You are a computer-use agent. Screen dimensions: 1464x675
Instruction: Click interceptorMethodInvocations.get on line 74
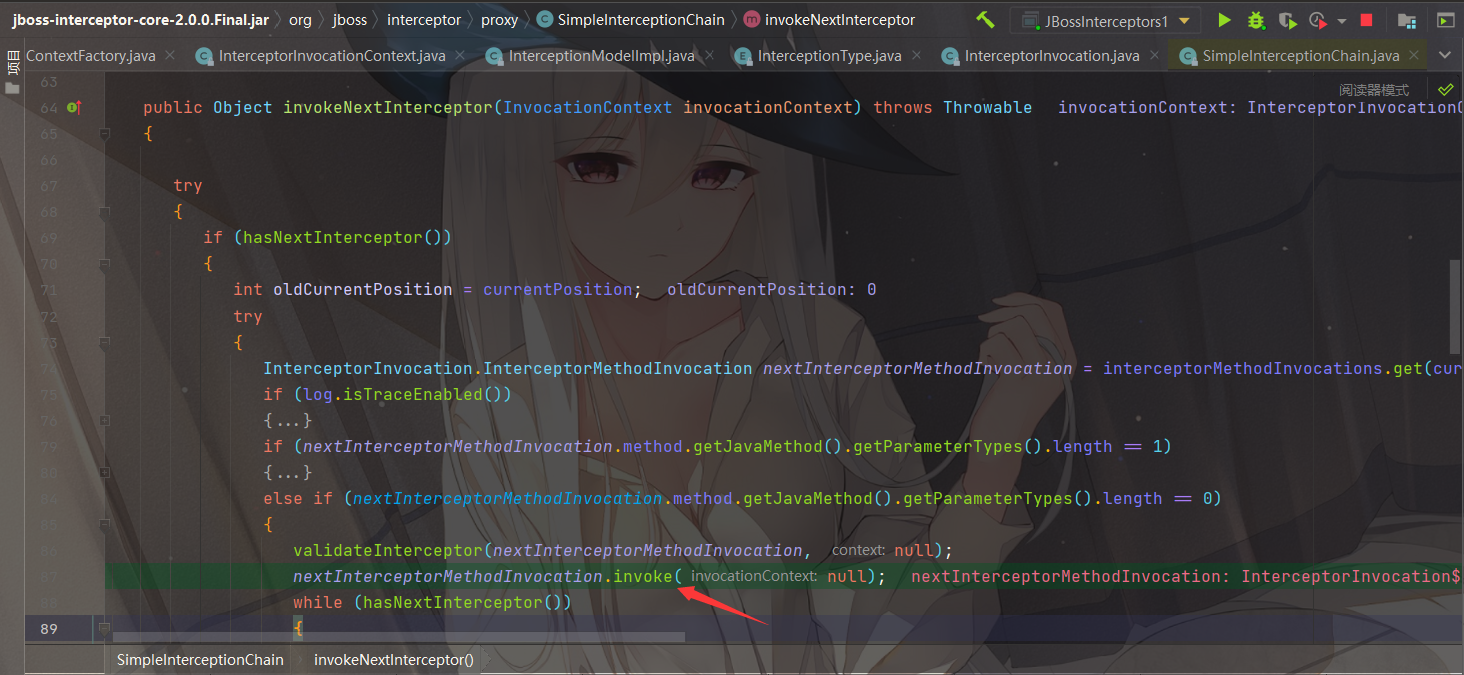tap(1262, 368)
